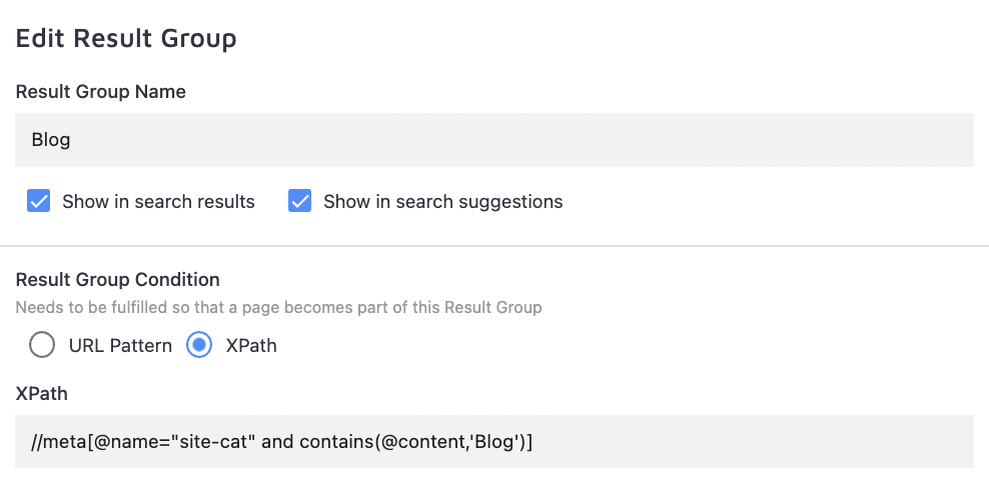The width and height of the screenshot is (989, 488).
Task: Click the Result Group Condition section title
Action: (x=118, y=280)
